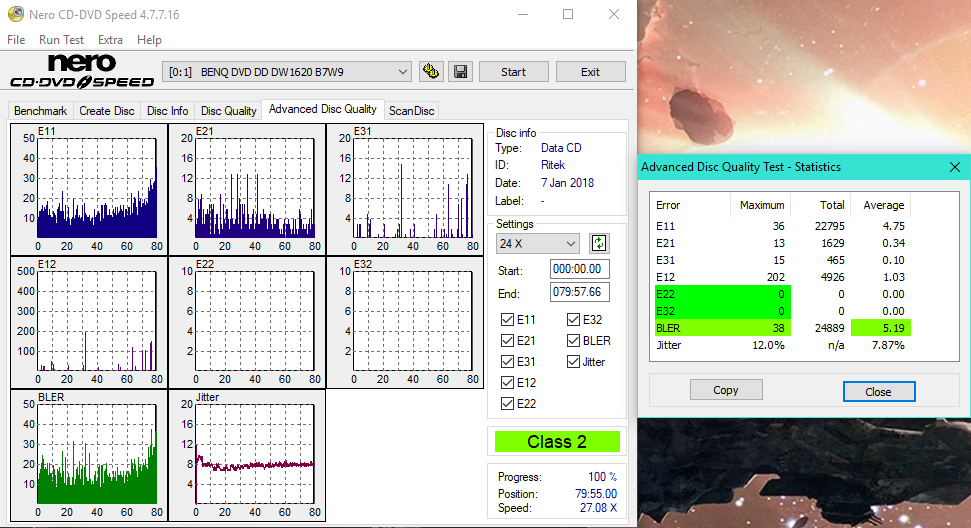Click the E31 error graph
This screenshot has height=528, width=971.
(405, 189)
